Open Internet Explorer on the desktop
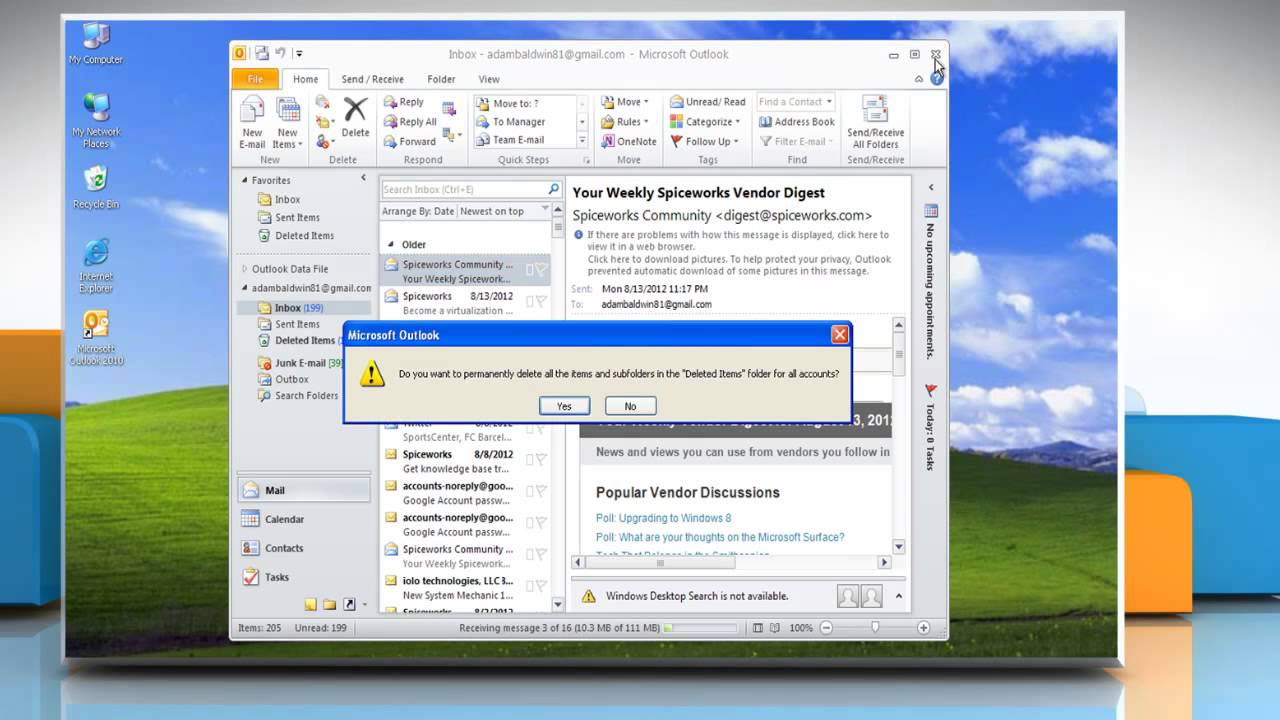This screenshot has width=1280, height=720. point(96,266)
